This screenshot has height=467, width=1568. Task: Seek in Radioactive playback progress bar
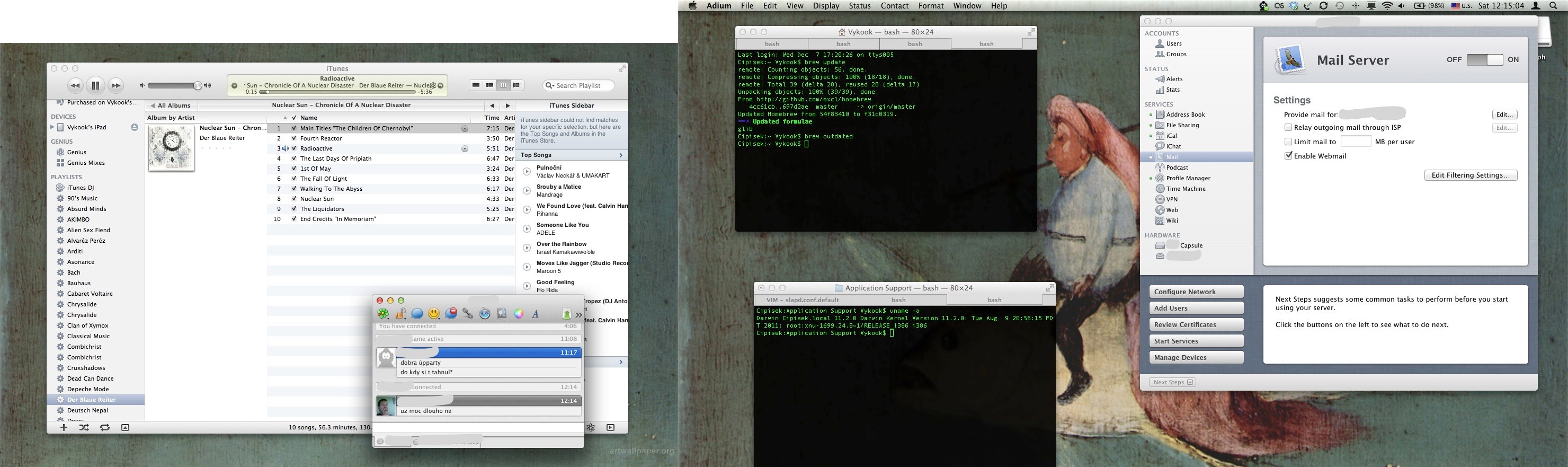coord(337,92)
